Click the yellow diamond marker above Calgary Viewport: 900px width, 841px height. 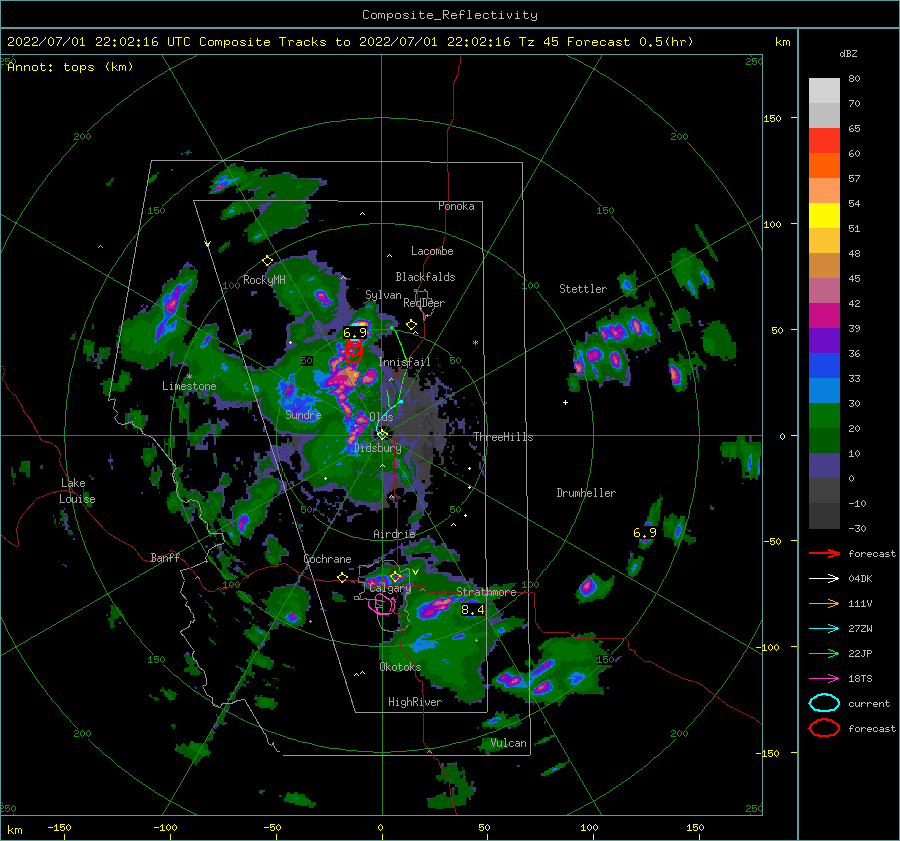[x=395, y=576]
